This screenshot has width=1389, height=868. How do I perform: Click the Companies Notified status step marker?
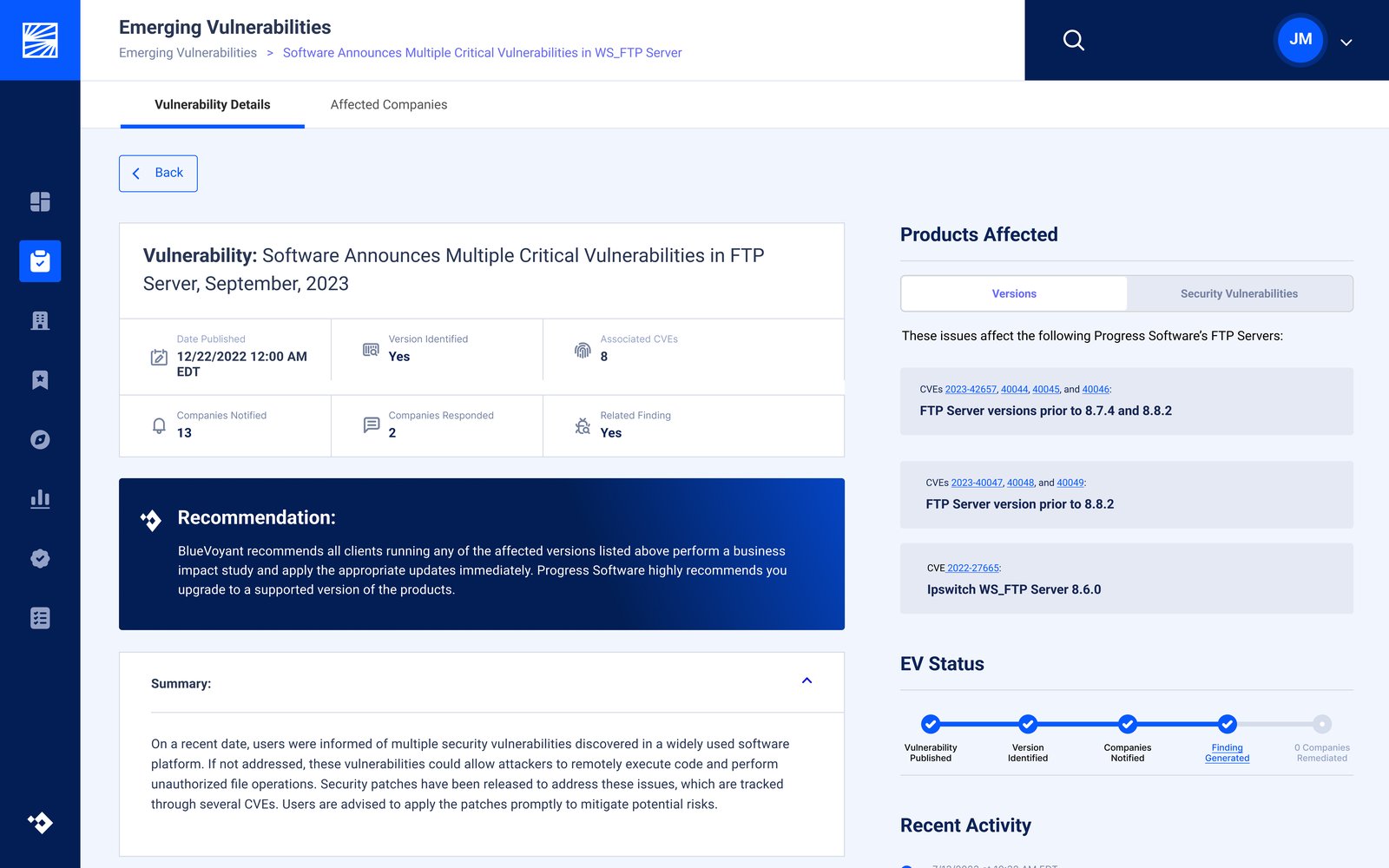tap(1128, 724)
